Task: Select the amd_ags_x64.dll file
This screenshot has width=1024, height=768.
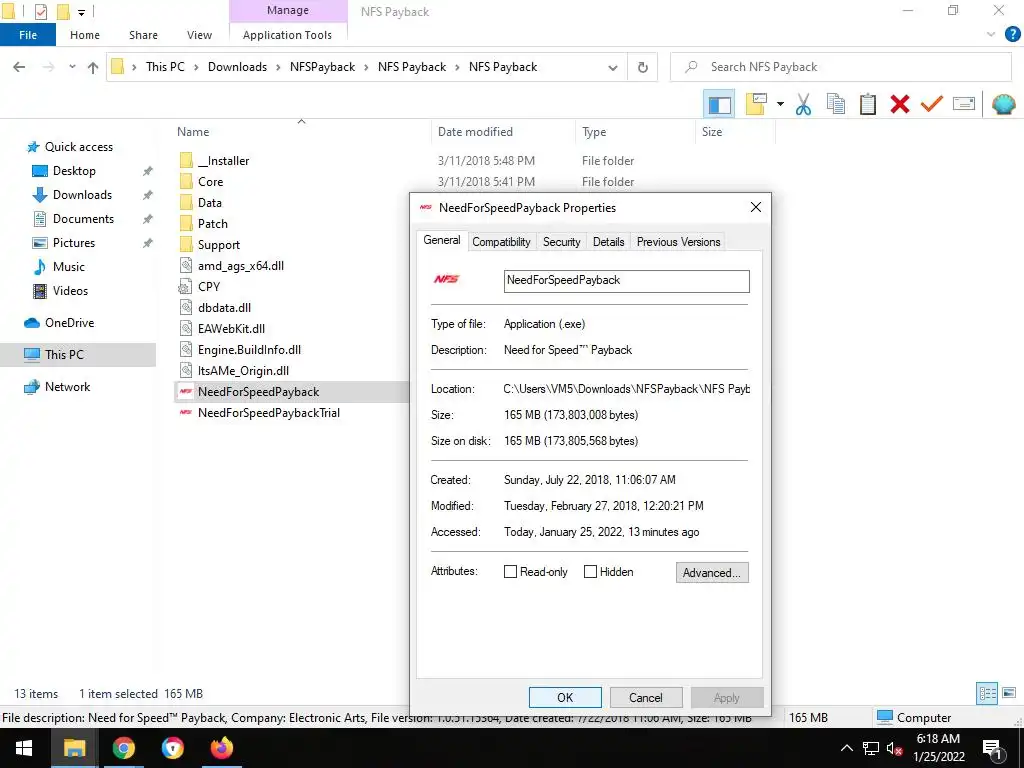Action: point(240,266)
